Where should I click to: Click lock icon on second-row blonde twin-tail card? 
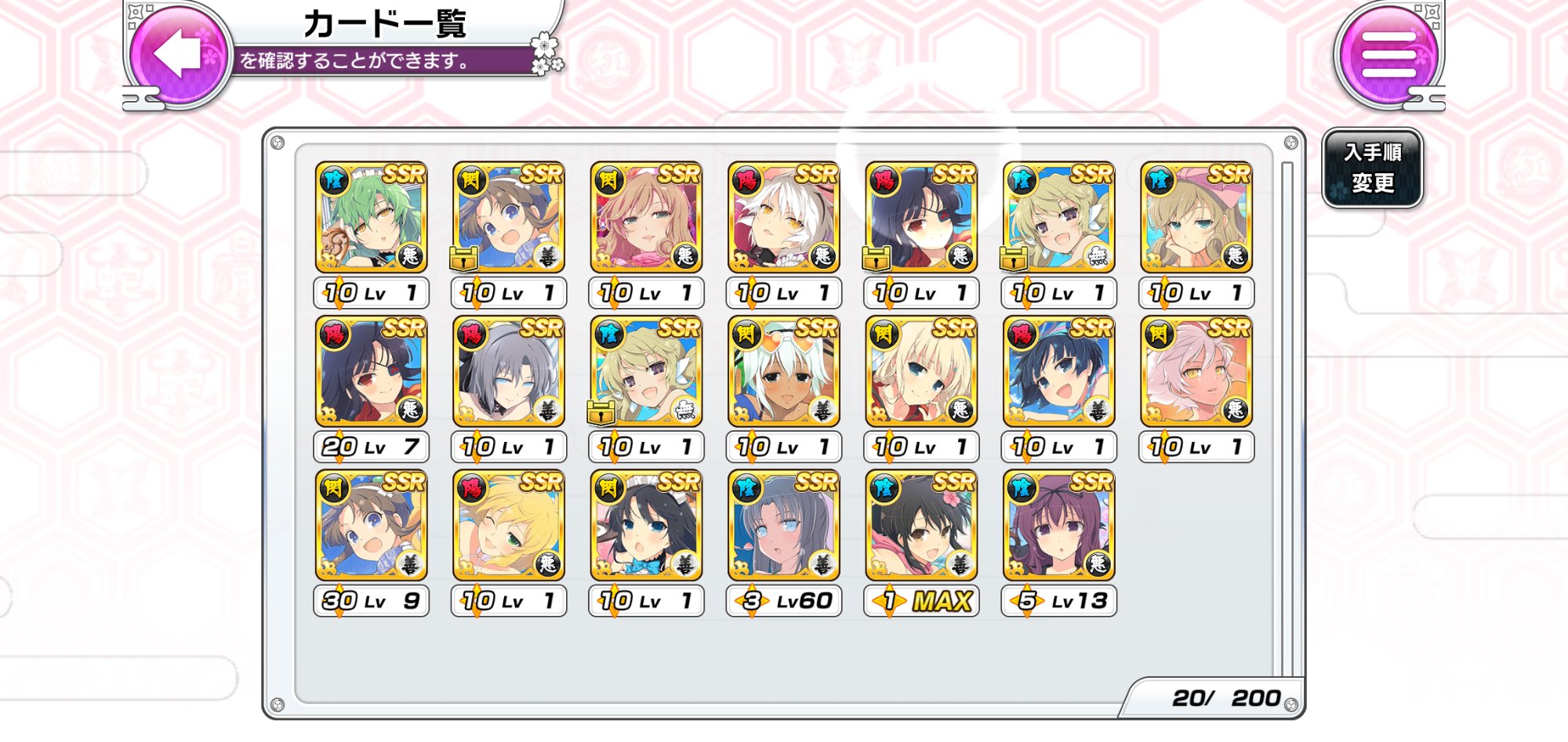click(601, 412)
